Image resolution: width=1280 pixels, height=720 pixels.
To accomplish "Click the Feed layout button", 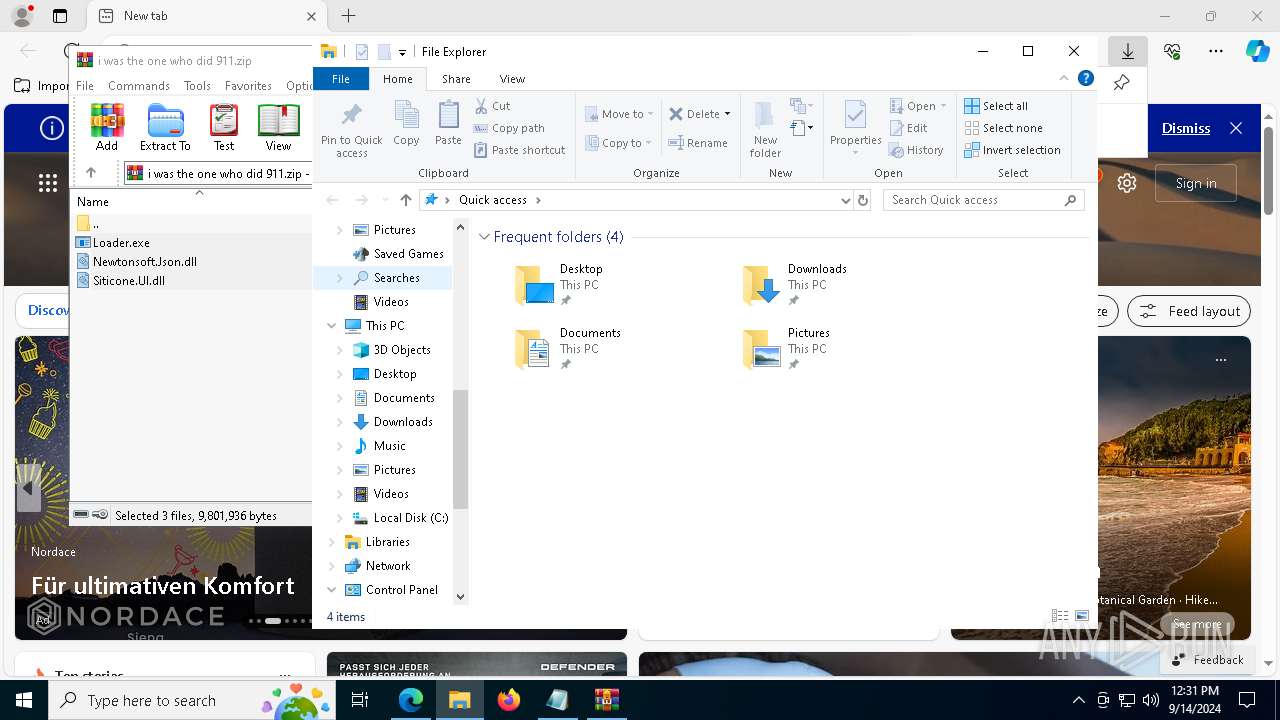I will pyautogui.click(x=1189, y=311).
